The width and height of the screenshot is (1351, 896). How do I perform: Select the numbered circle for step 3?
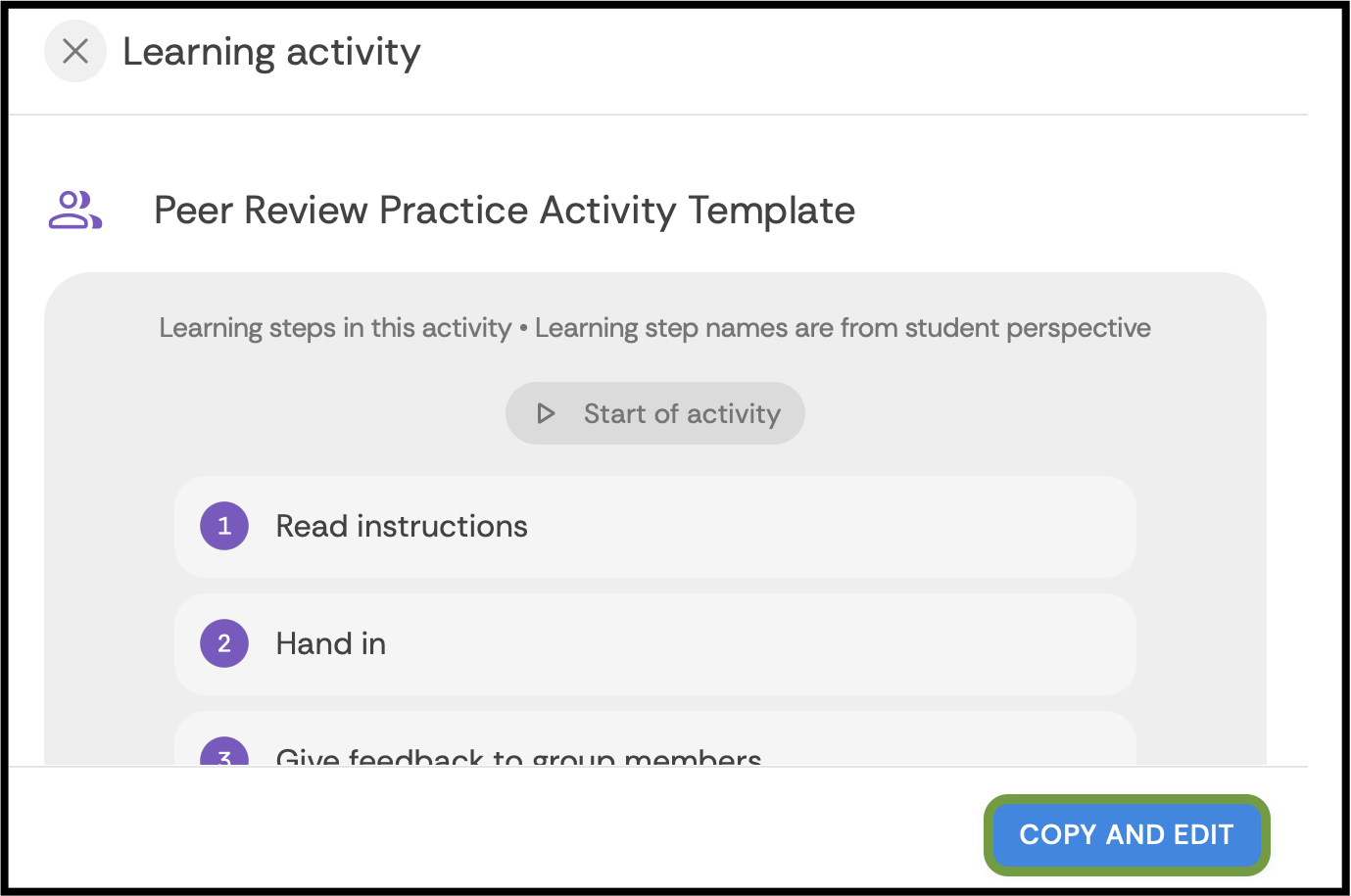click(224, 757)
